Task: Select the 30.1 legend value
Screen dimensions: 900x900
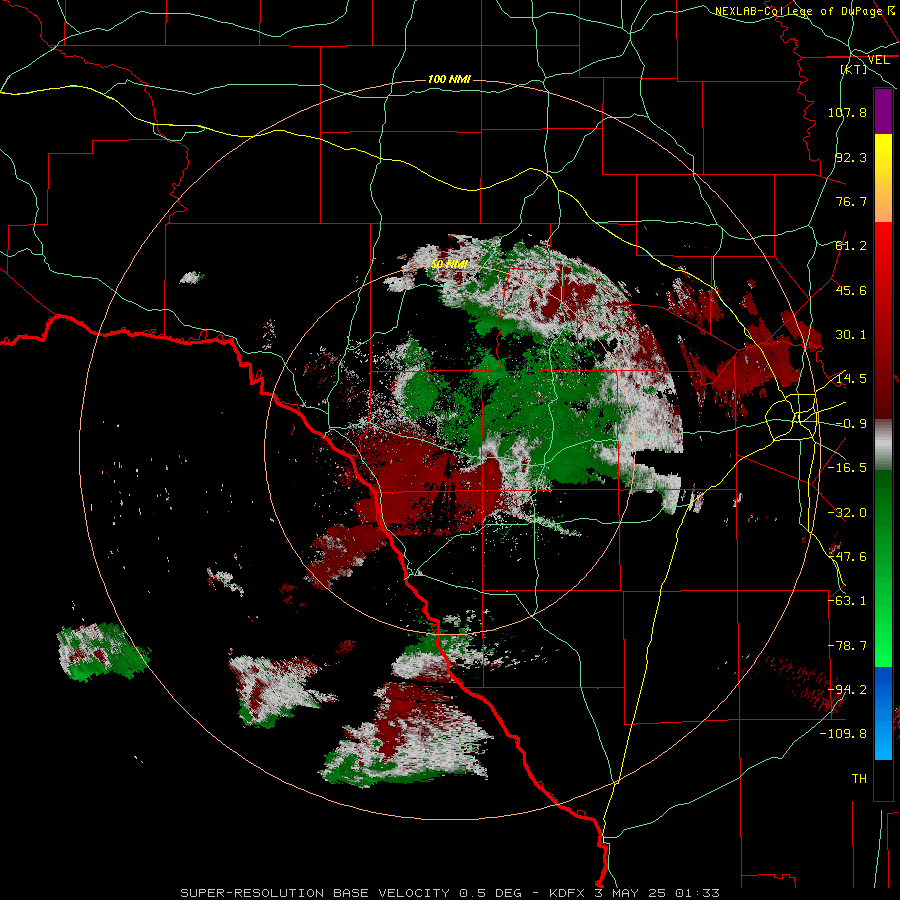Action: click(851, 335)
